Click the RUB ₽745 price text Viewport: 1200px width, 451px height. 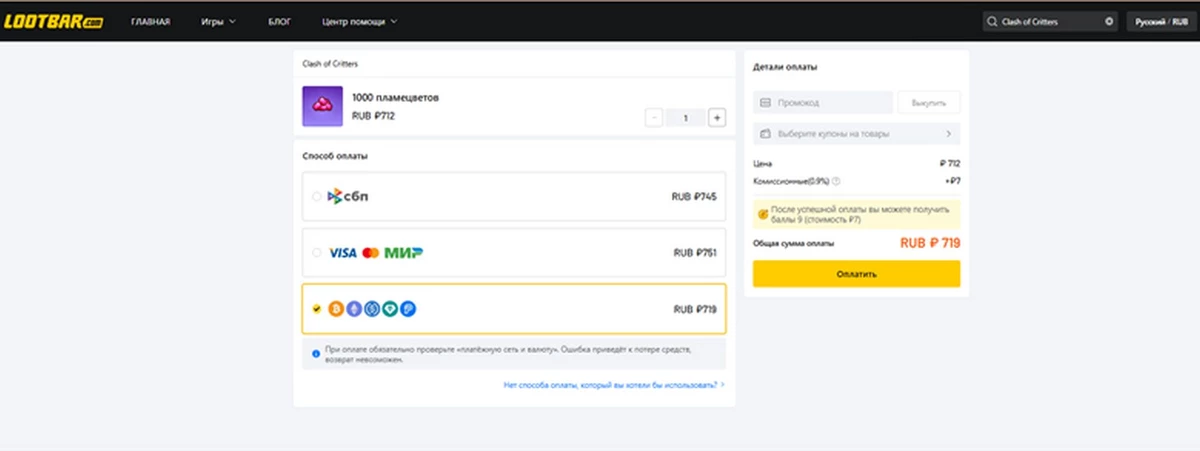click(694, 197)
